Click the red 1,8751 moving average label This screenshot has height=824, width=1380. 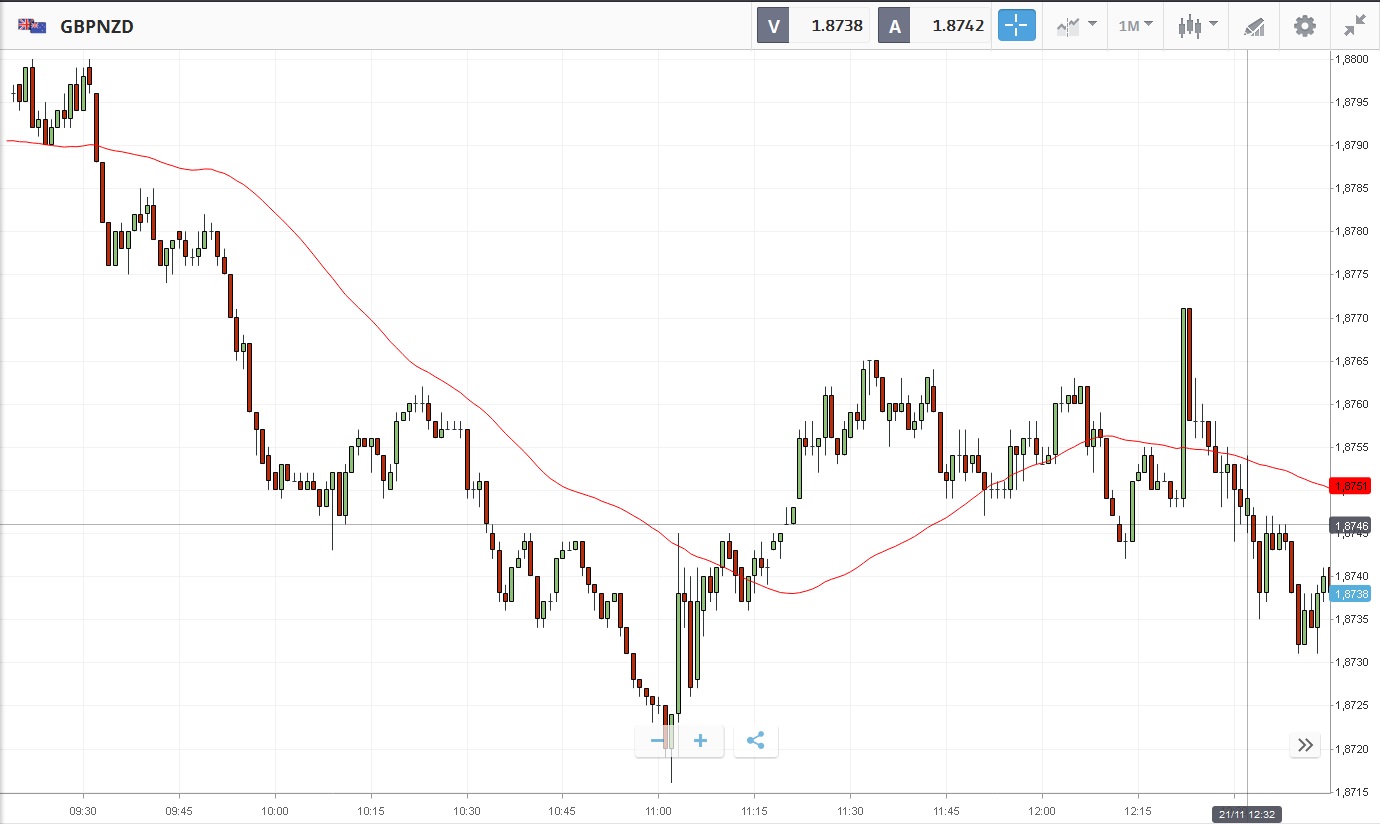tap(1350, 486)
